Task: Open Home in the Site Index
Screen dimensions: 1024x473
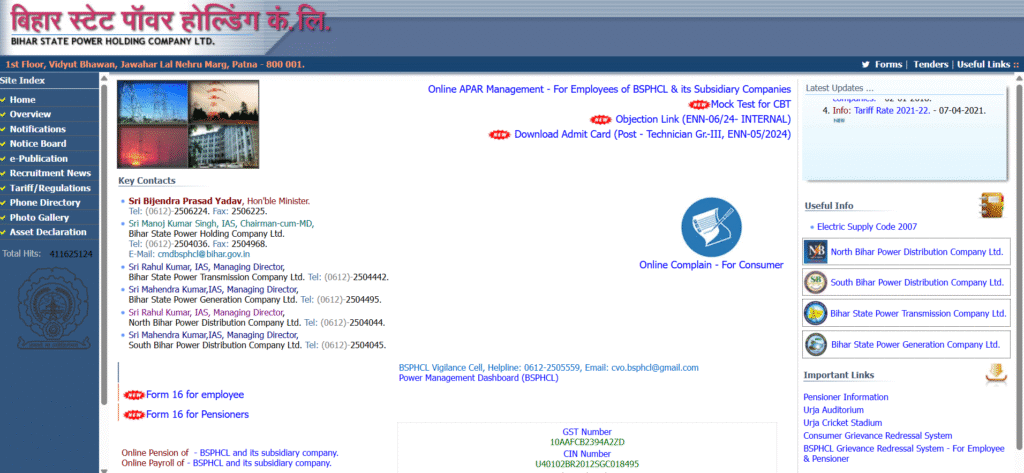Action: [22, 100]
